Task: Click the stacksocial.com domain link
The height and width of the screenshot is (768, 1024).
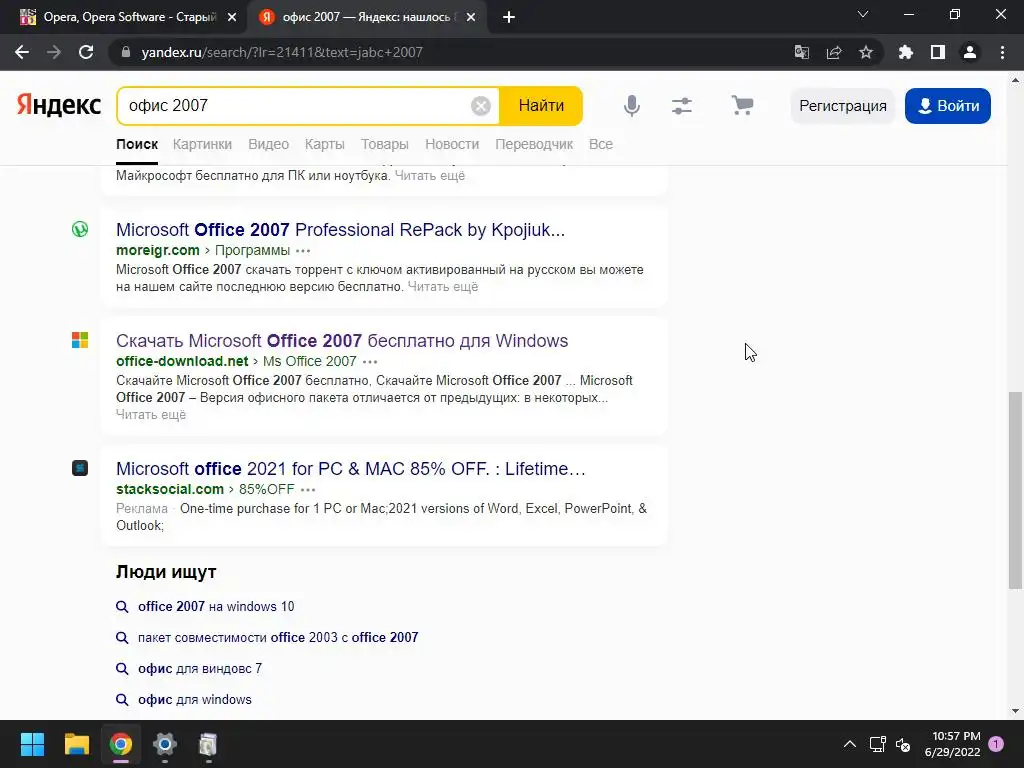Action: (170, 490)
